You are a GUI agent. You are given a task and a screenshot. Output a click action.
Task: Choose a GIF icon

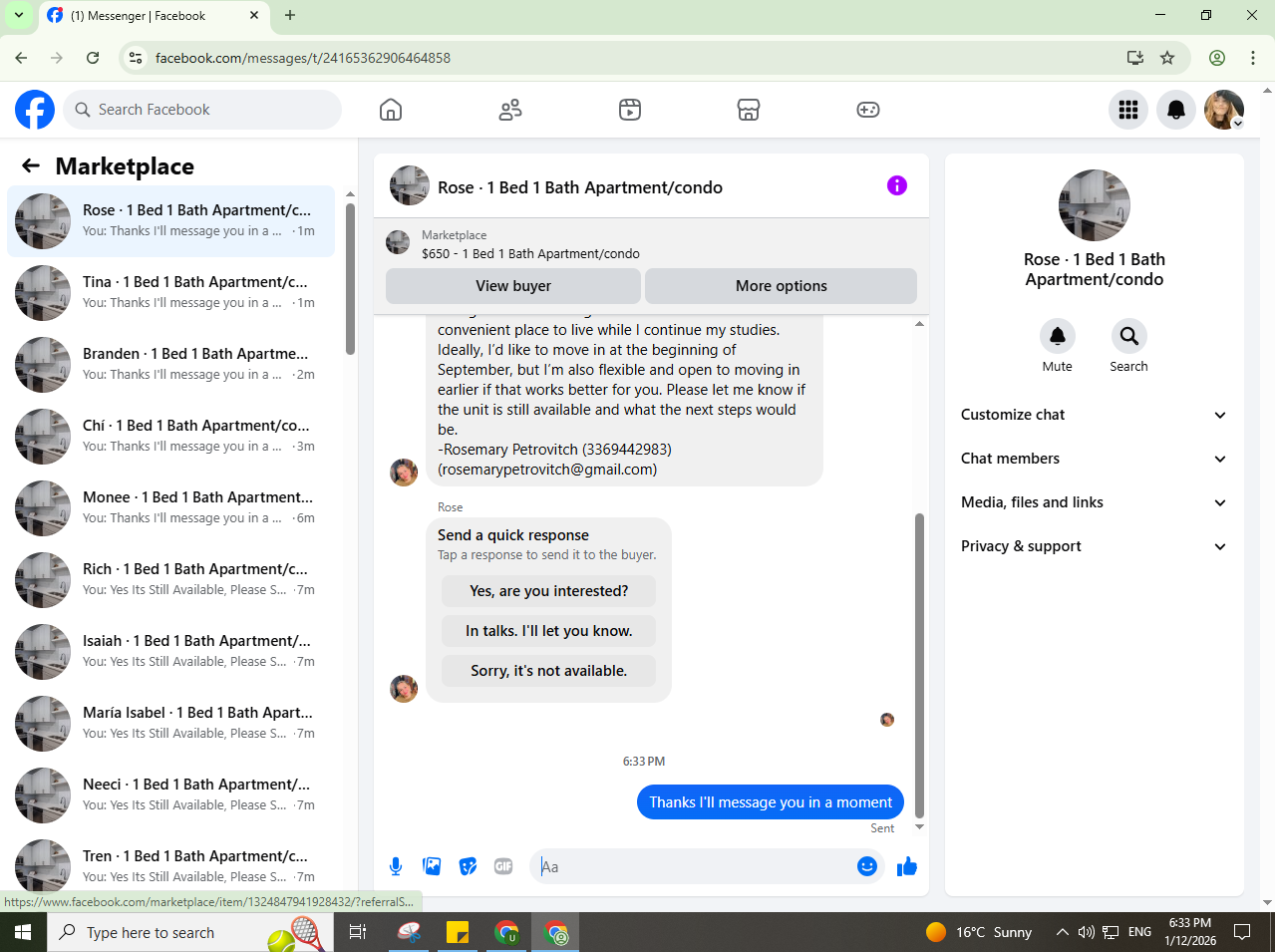(x=503, y=866)
